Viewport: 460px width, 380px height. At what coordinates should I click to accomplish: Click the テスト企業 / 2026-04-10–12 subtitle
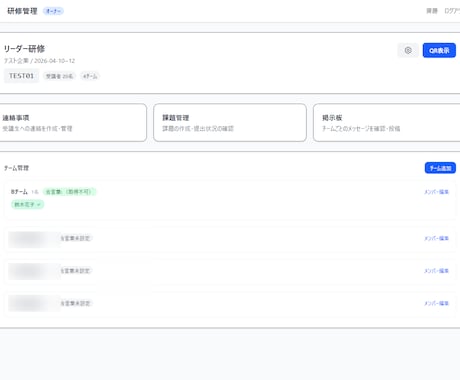(x=39, y=61)
